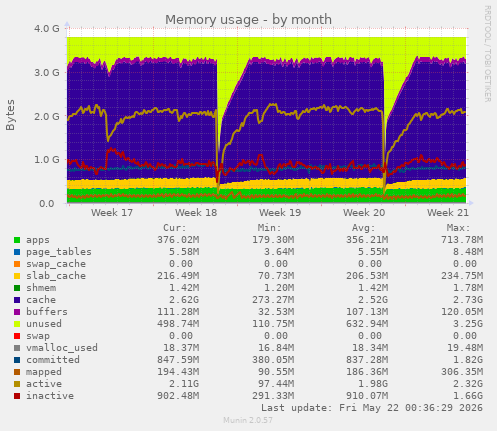Click the slab_cache average value 206.53M

click(x=367, y=276)
